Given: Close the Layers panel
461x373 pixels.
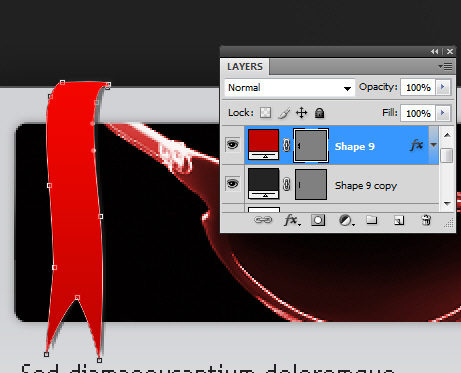Looking at the screenshot, I should 450,51.
